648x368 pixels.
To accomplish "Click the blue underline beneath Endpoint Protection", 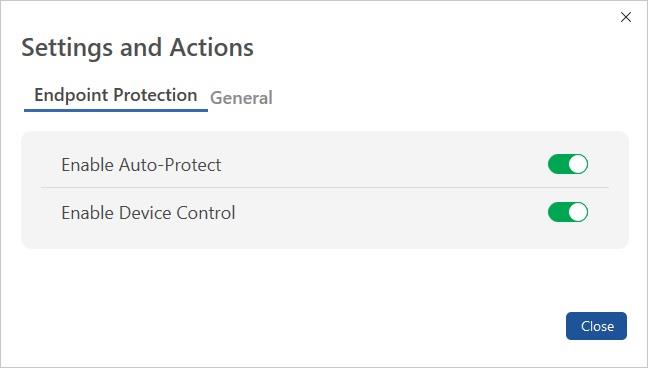I will tap(116, 110).
